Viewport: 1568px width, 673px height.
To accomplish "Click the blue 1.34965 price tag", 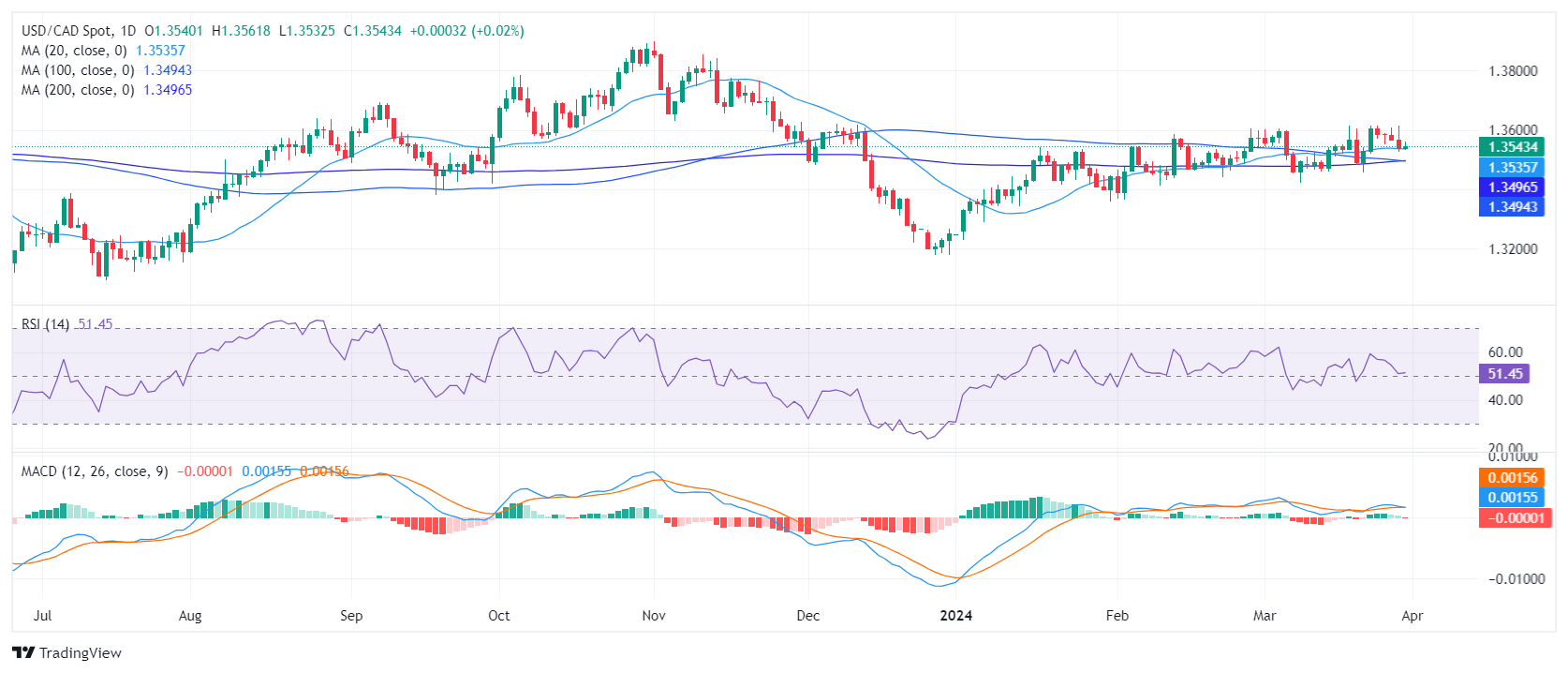I will click(x=1512, y=187).
